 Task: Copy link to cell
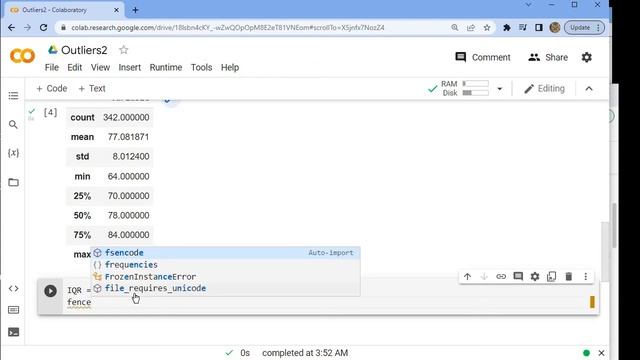(501, 277)
